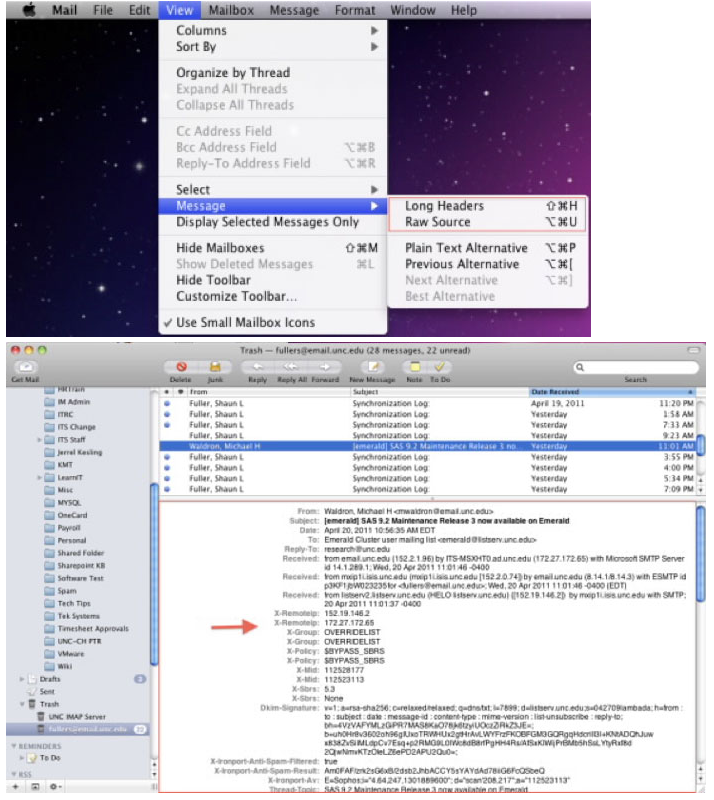
Task: Expand the ITS Staff folder
Action: [39, 440]
